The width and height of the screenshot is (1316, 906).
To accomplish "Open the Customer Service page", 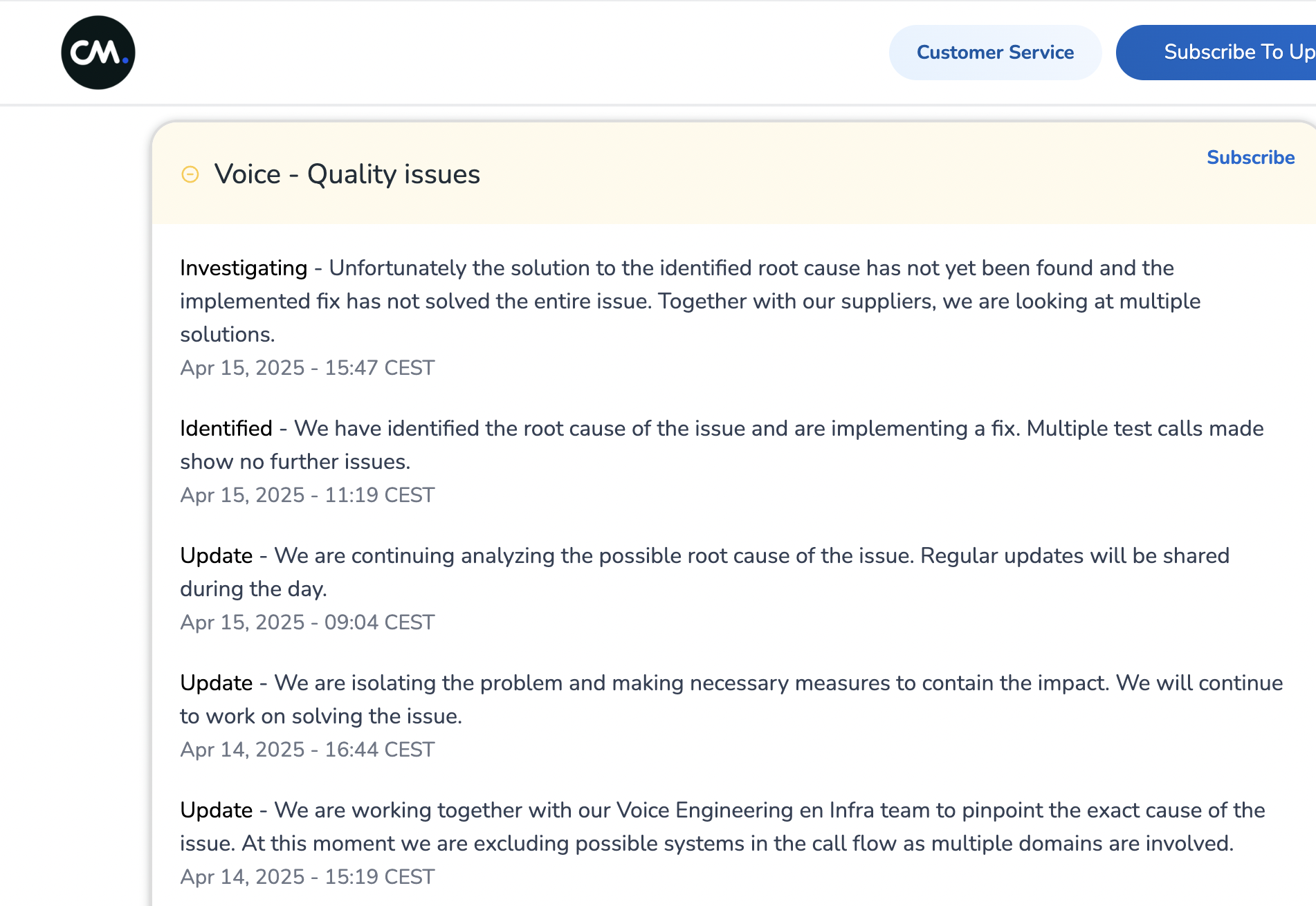I will click(x=995, y=53).
